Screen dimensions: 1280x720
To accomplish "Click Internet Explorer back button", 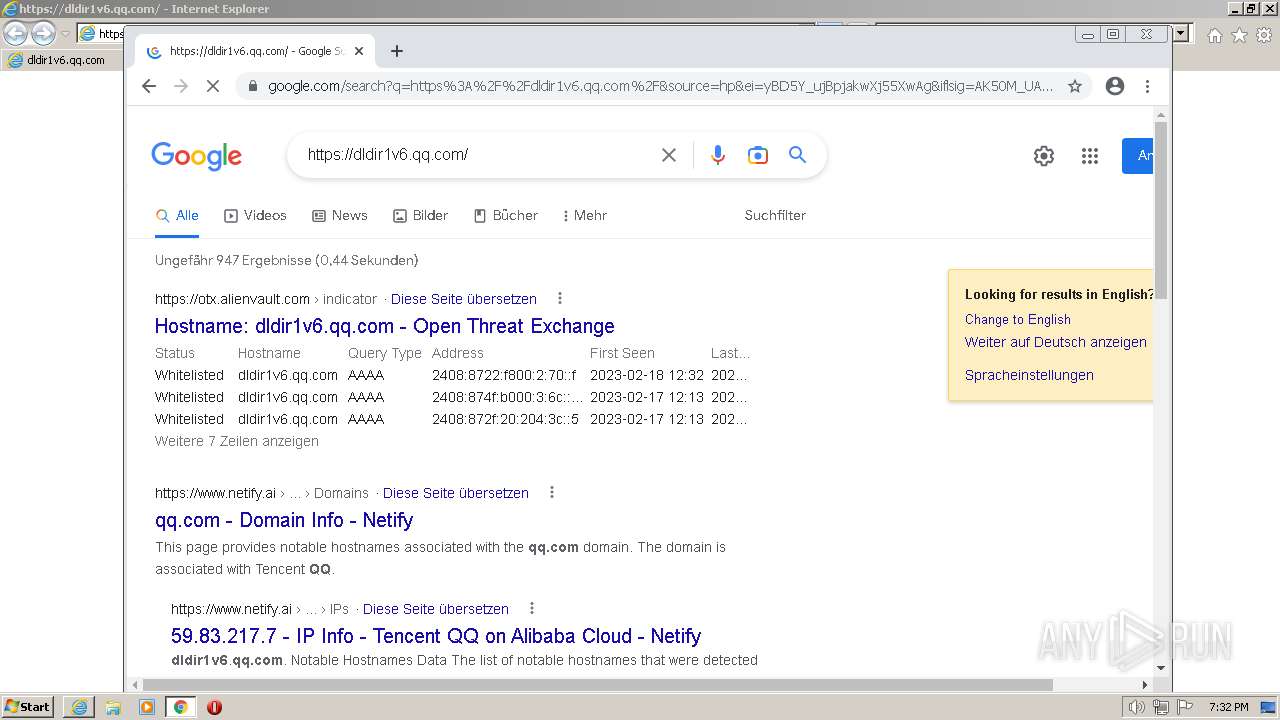I will tap(16, 34).
